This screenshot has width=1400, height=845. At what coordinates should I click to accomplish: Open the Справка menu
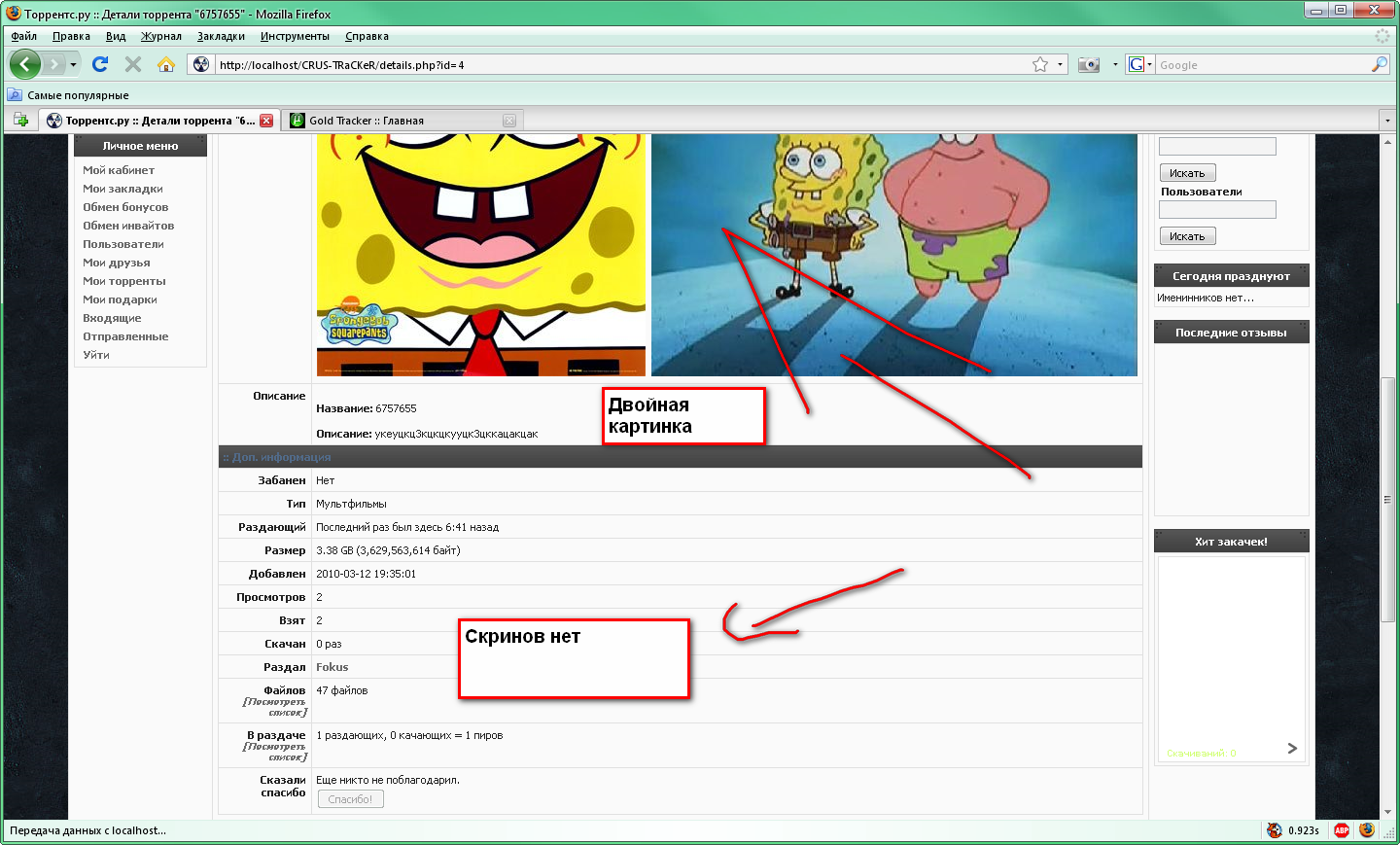point(367,36)
